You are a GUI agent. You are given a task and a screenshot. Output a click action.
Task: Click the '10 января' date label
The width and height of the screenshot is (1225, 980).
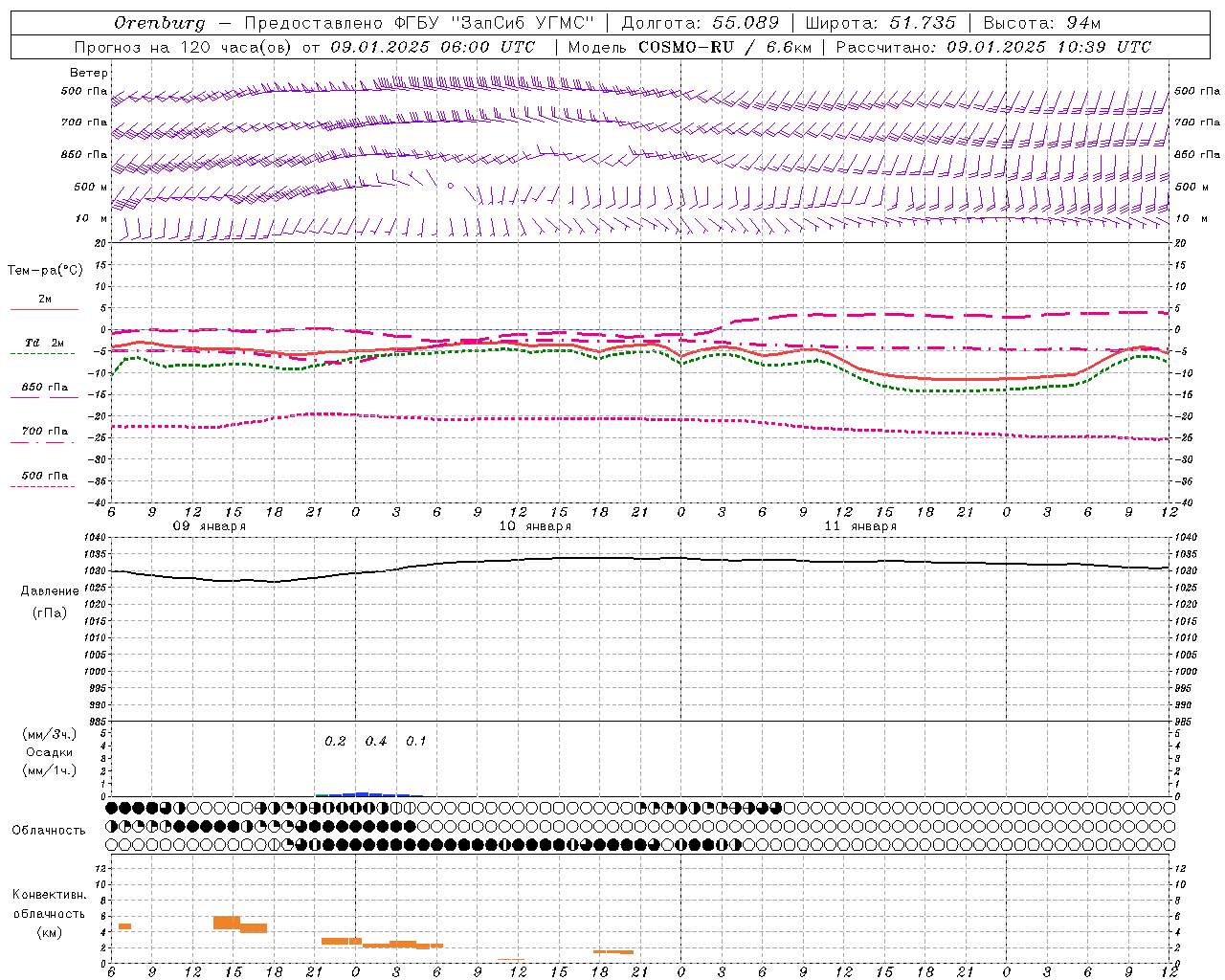535,526
